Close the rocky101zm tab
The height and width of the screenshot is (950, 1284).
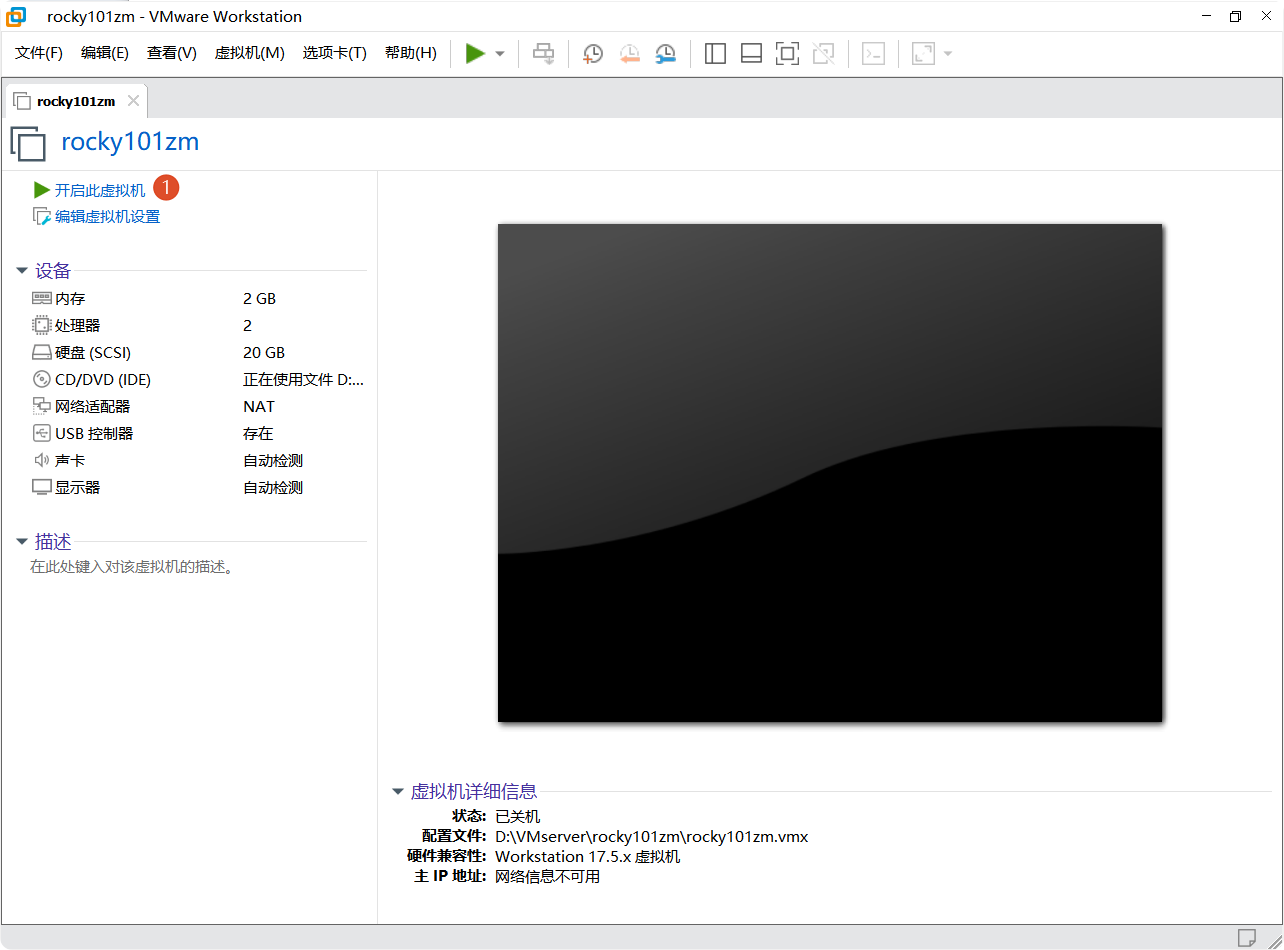pyautogui.click(x=133, y=101)
